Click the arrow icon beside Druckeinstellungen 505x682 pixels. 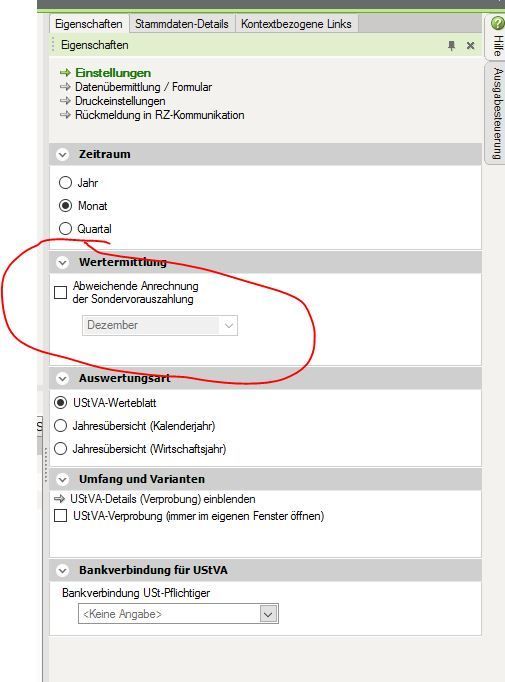[x=65, y=101]
